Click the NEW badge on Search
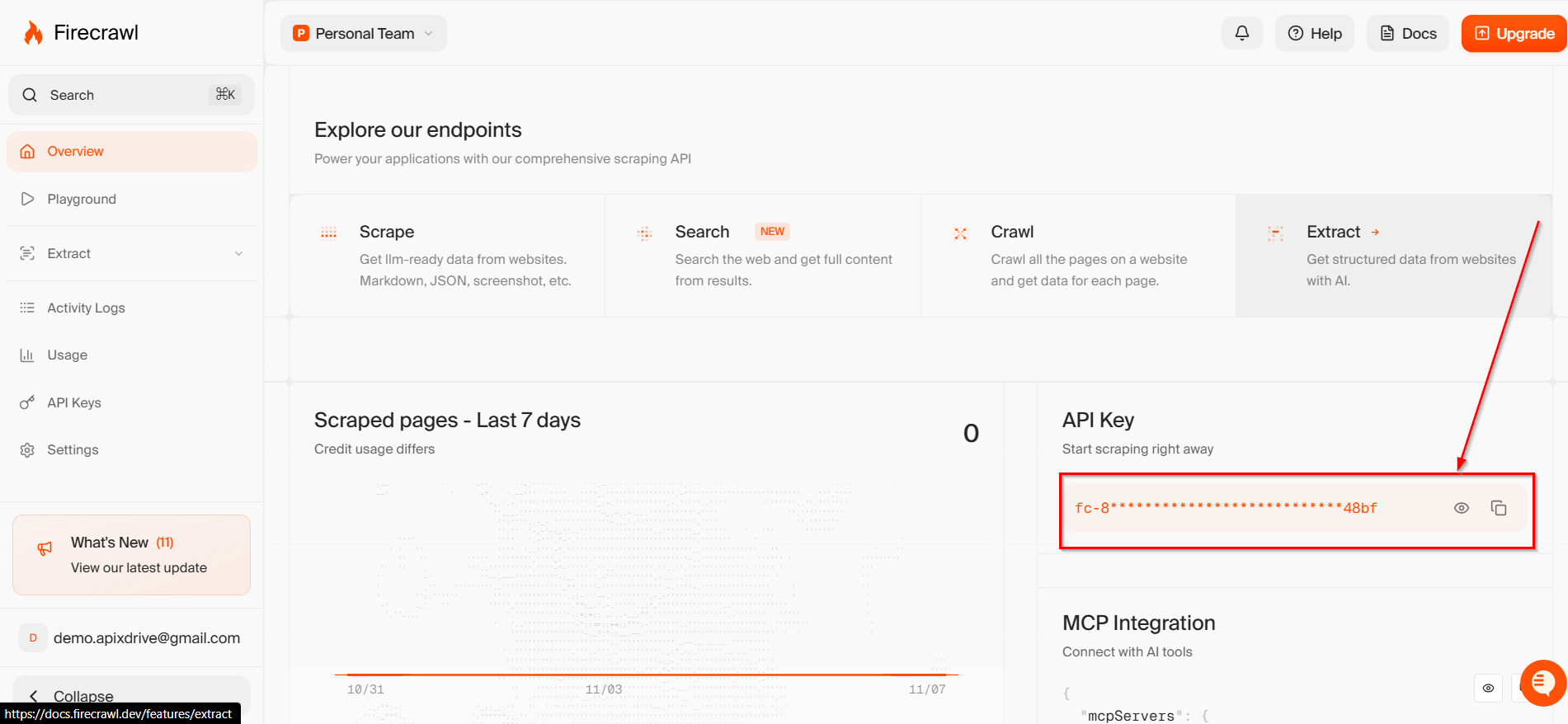 772,232
